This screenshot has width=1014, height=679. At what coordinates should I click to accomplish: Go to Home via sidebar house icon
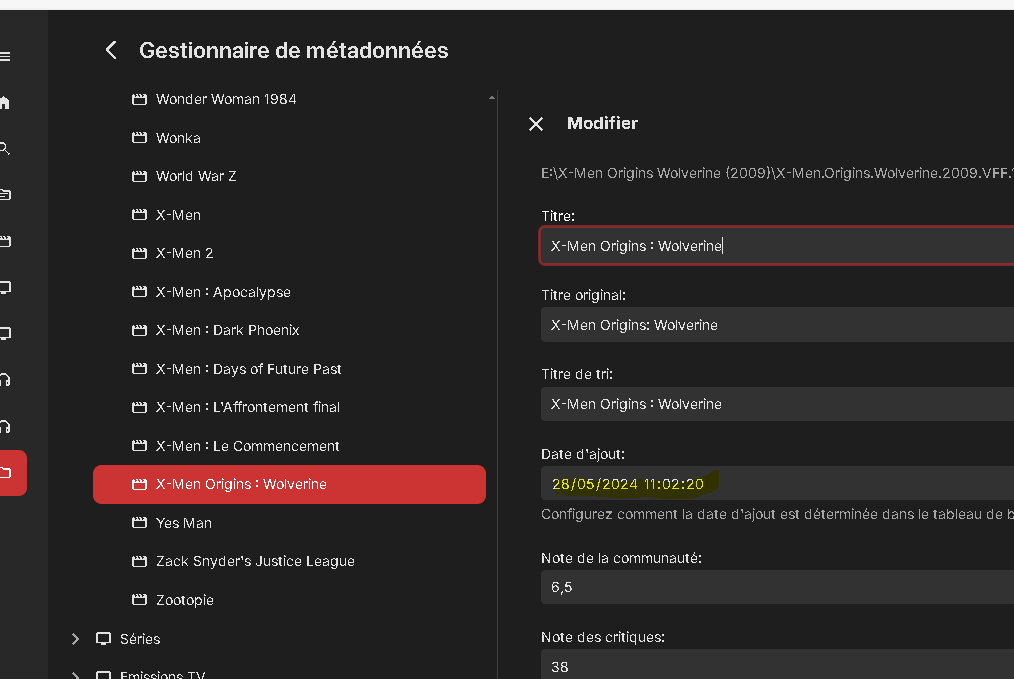[x=5, y=102]
